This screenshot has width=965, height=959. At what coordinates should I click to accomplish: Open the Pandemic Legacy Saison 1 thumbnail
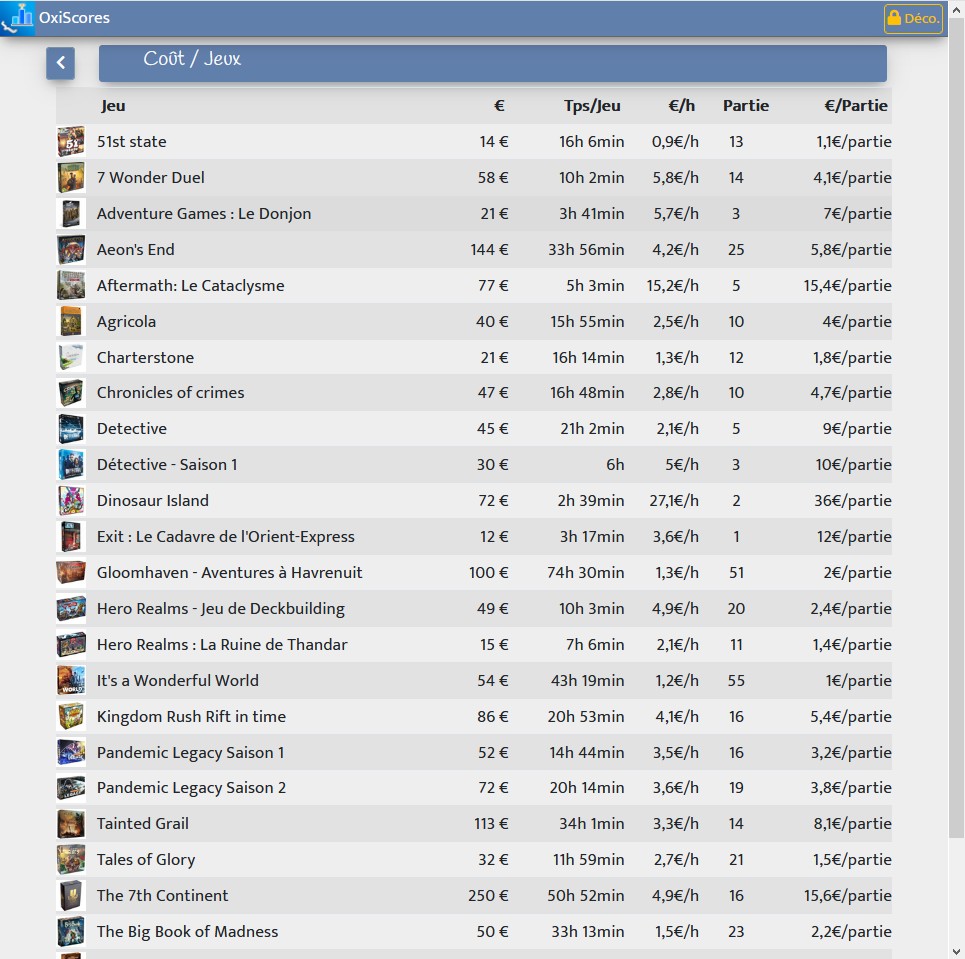click(x=71, y=752)
